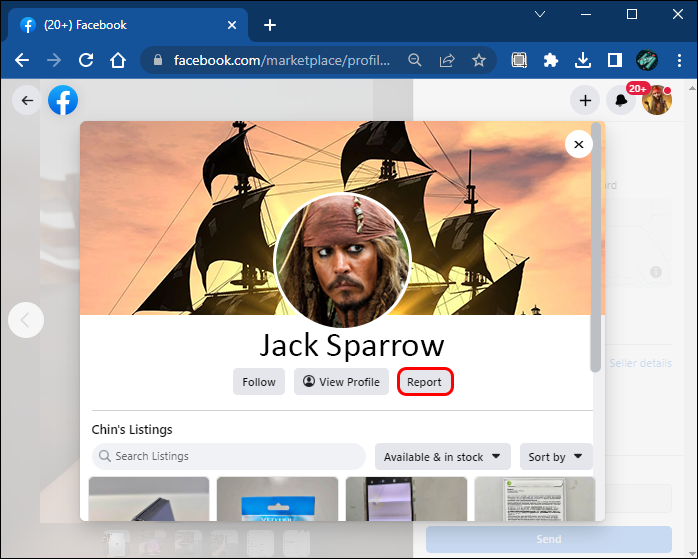Open the notifications bell icon
Screen dimensions: 698x559
coord(621,100)
